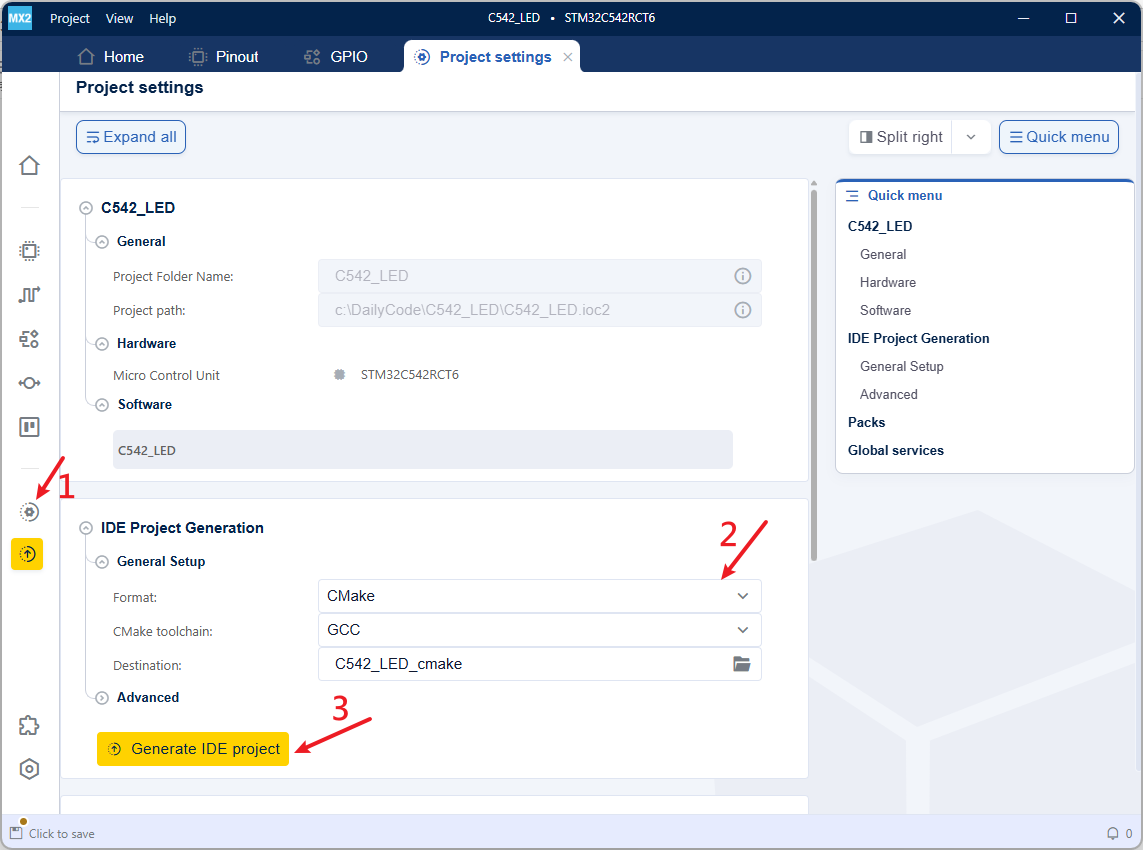Click Generate IDE project button
The width and height of the screenshot is (1143, 850).
pos(193,749)
